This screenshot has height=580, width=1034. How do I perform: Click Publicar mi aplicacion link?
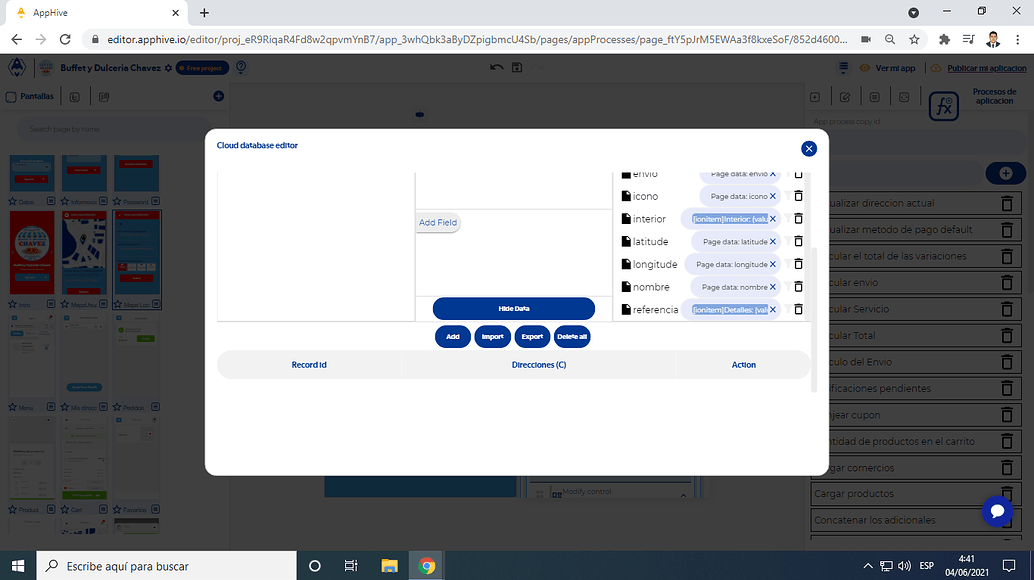pyautogui.click(x=987, y=68)
